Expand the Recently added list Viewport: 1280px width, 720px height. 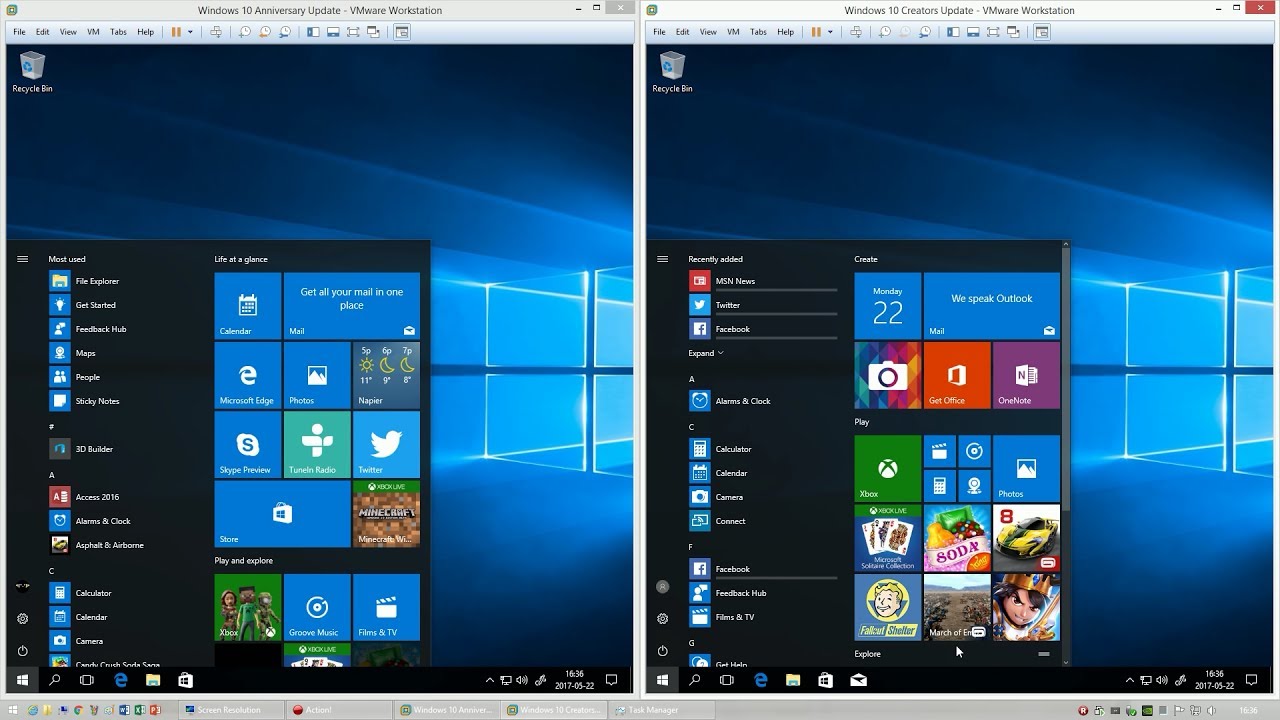point(705,353)
